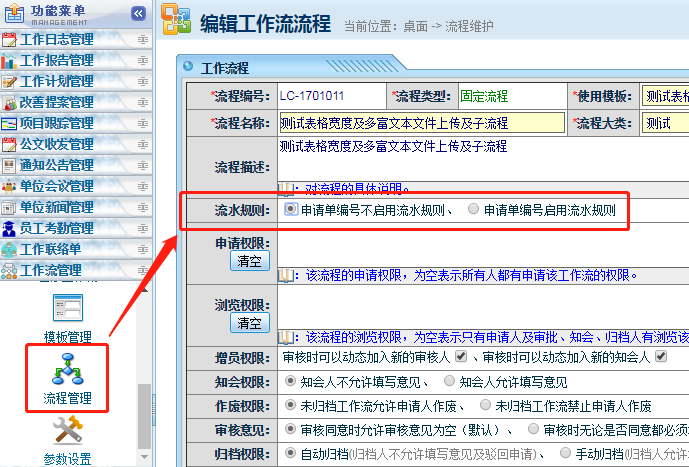Click 流程名称 input field

(x=422, y=123)
